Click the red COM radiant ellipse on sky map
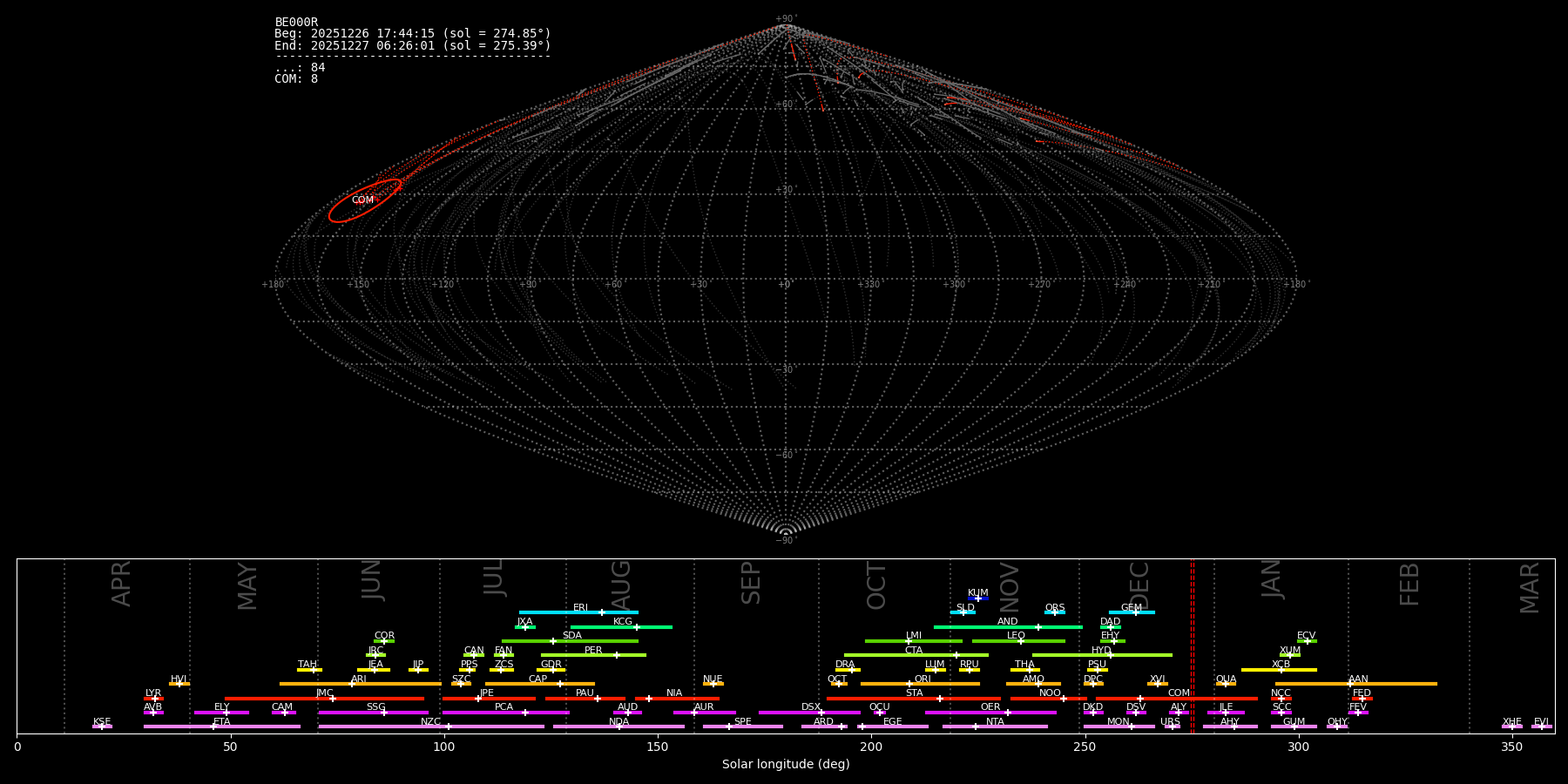Viewport: 1568px width, 784px height. [x=365, y=201]
